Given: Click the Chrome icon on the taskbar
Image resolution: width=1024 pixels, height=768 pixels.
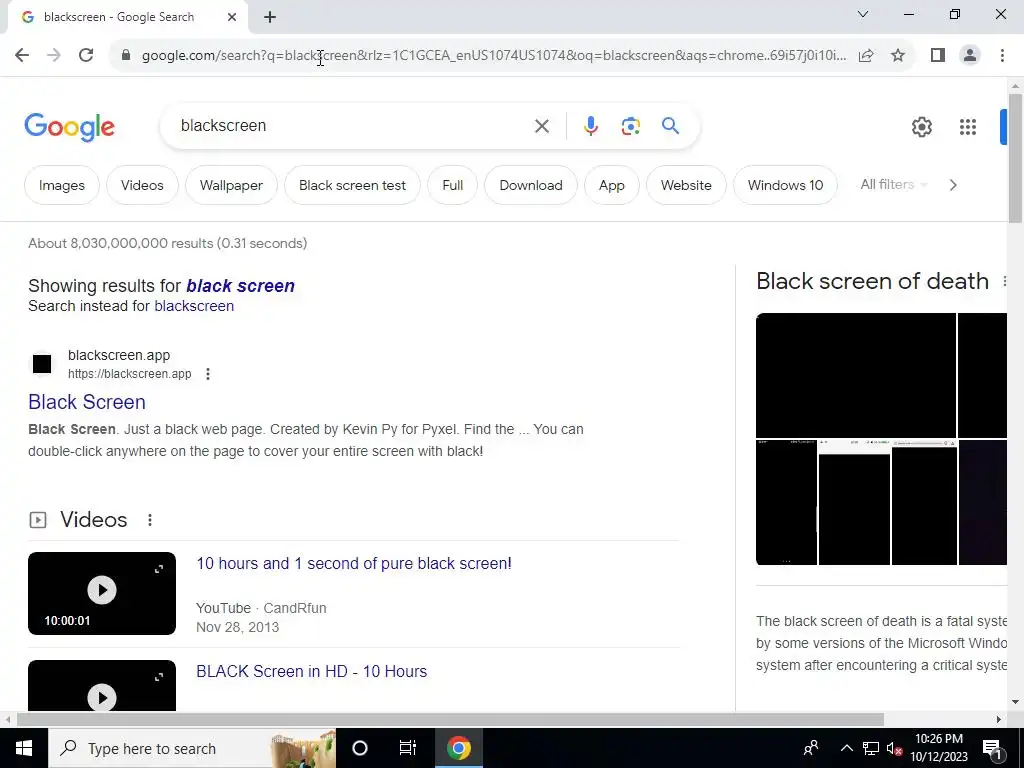Looking at the screenshot, I should pyautogui.click(x=459, y=748).
